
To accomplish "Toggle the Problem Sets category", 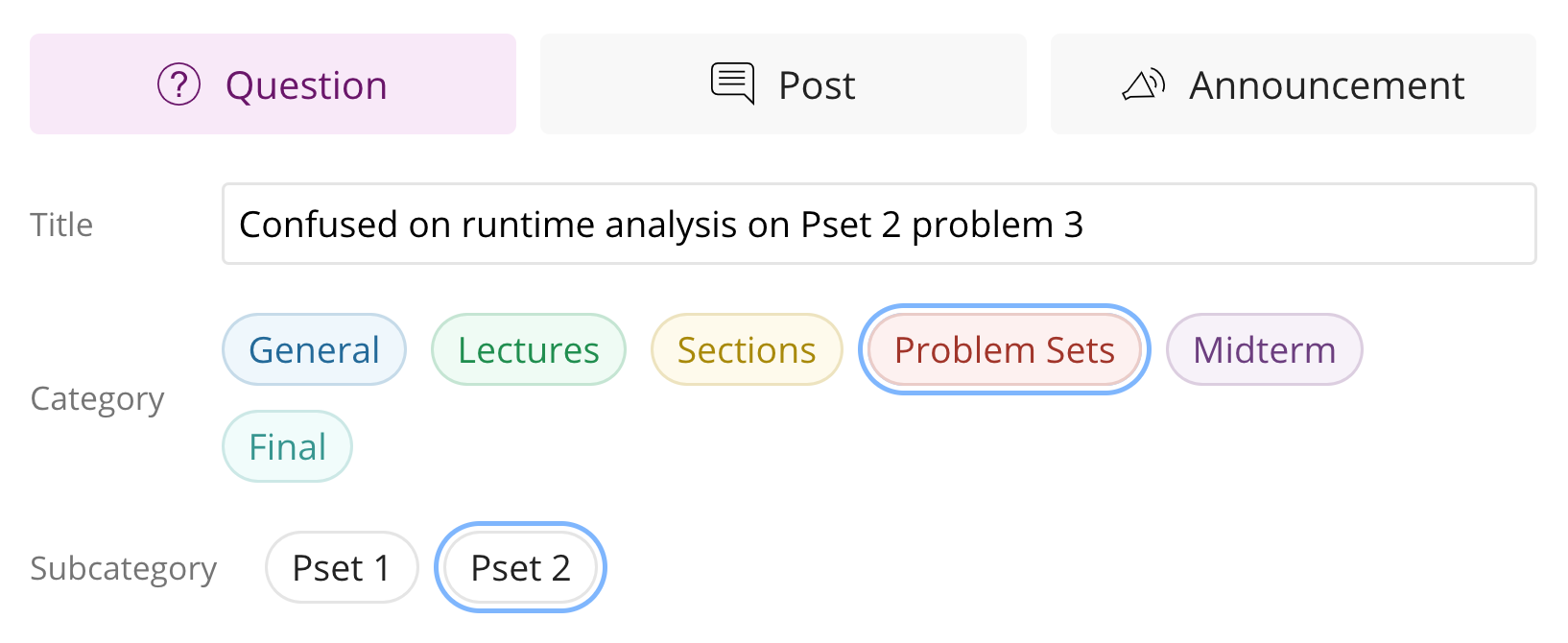I will pos(1004,349).
